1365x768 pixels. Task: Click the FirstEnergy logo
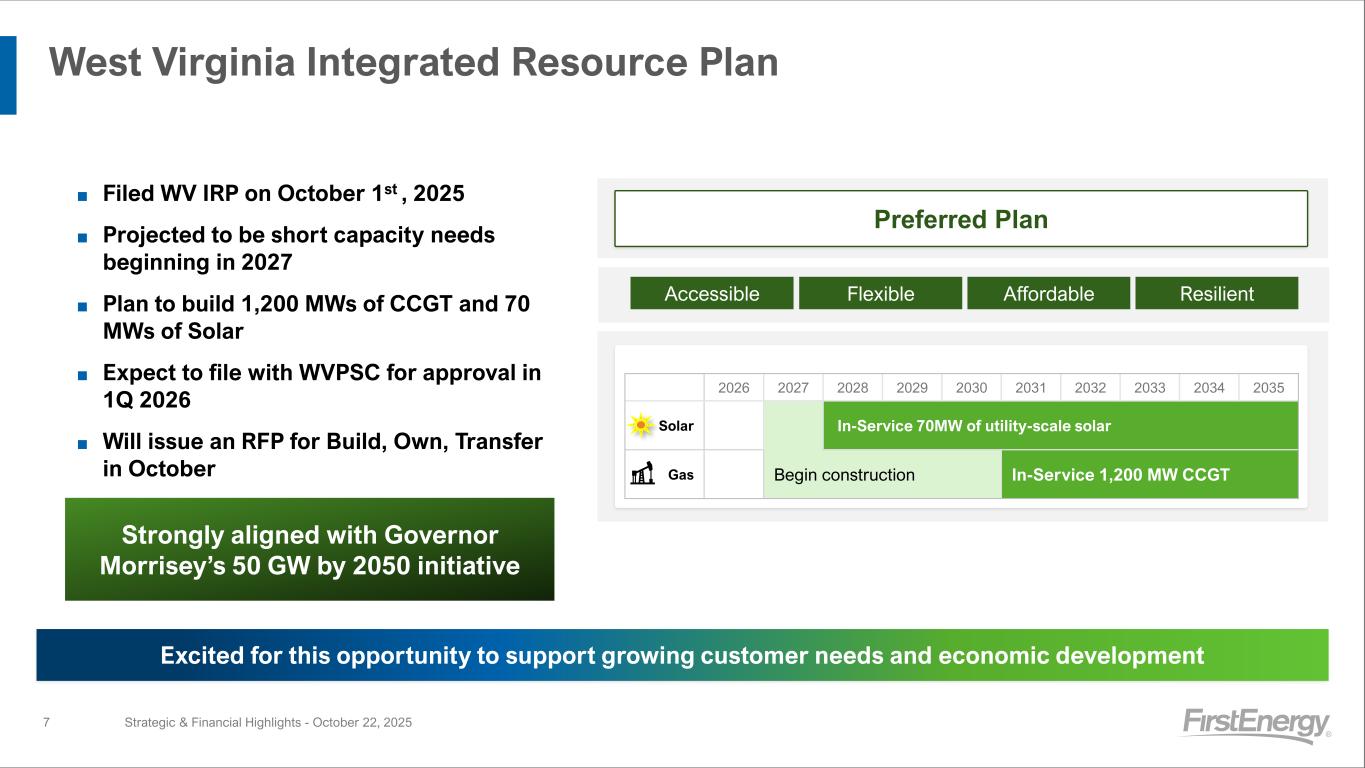click(x=1256, y=725)
